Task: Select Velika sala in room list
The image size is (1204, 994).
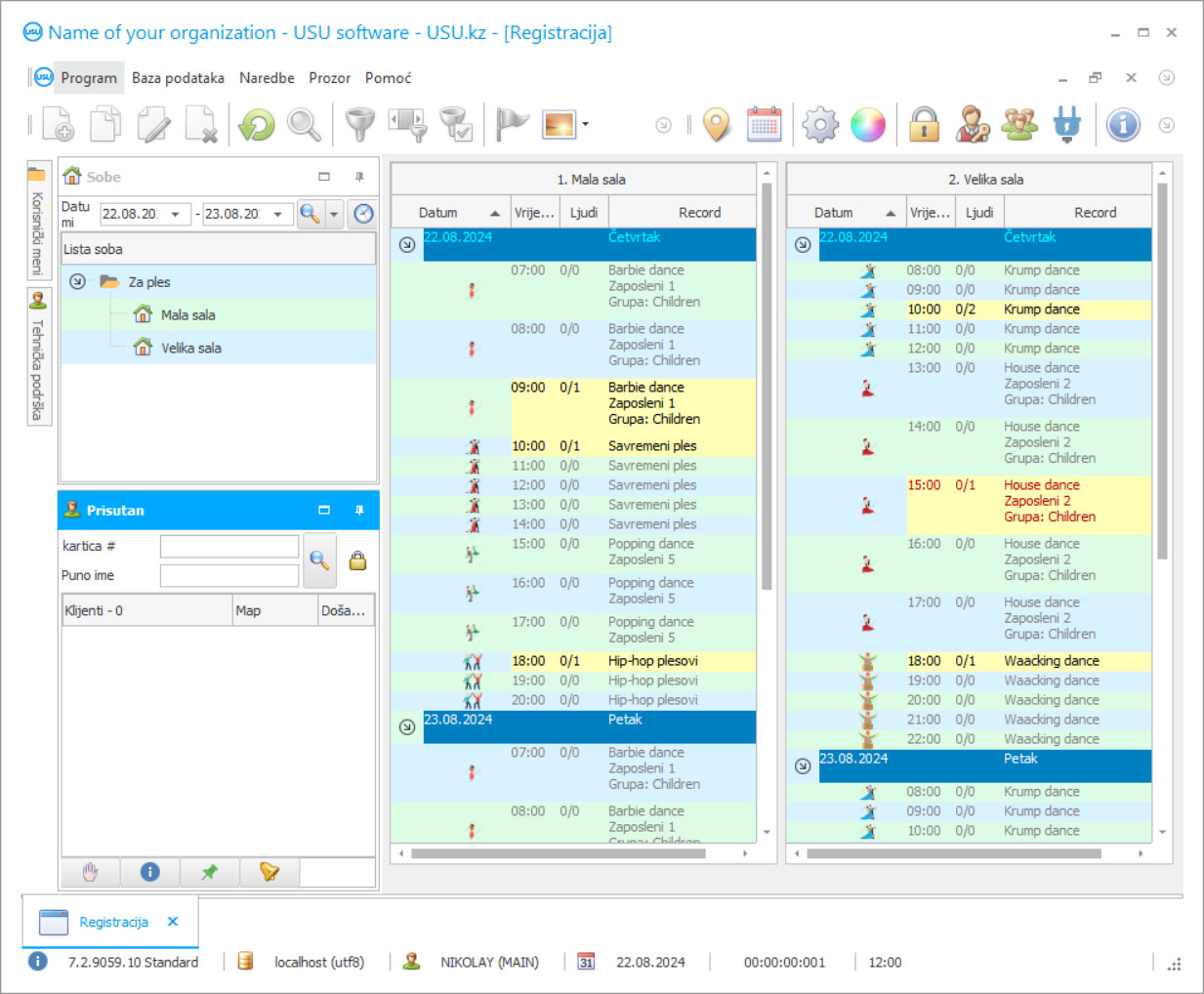Action: point(191,349)
